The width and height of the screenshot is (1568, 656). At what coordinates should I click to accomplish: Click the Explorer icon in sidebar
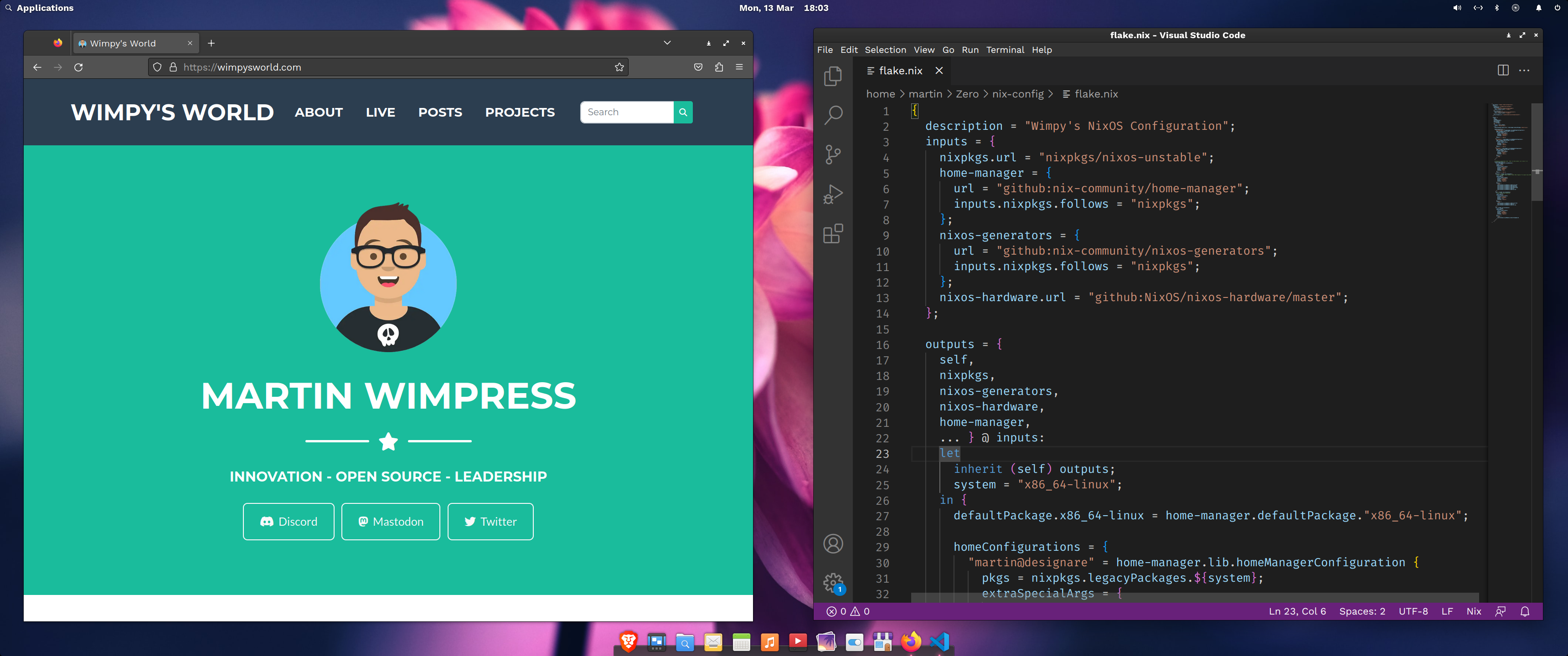[x=834, y=76]
